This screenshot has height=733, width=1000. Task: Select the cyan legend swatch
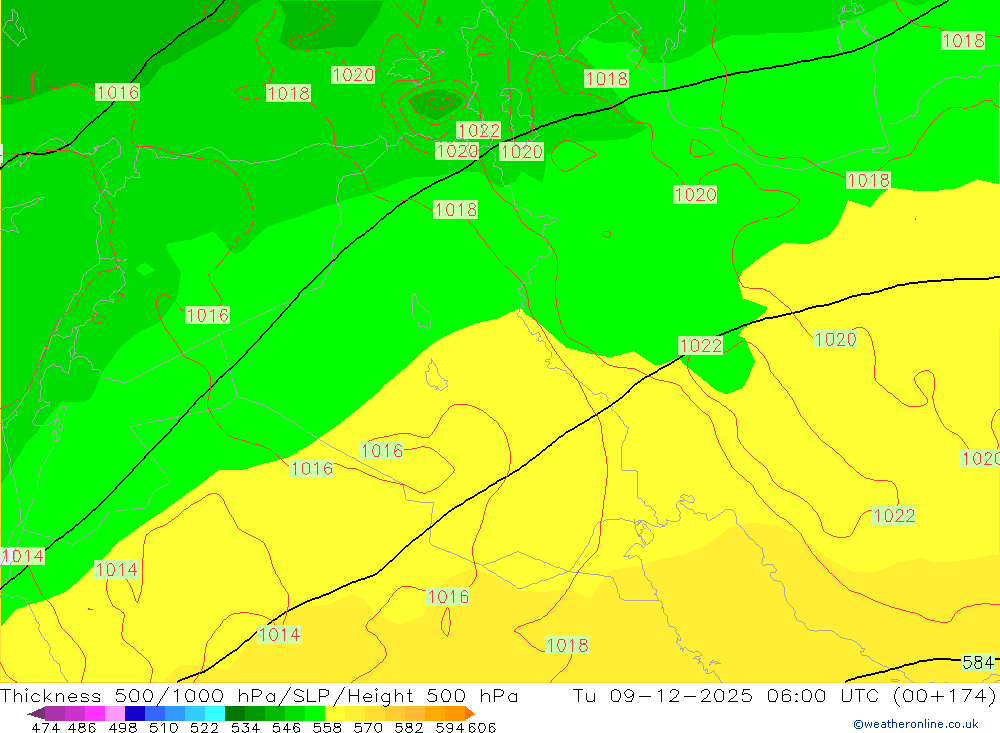(x=215, y=713)
